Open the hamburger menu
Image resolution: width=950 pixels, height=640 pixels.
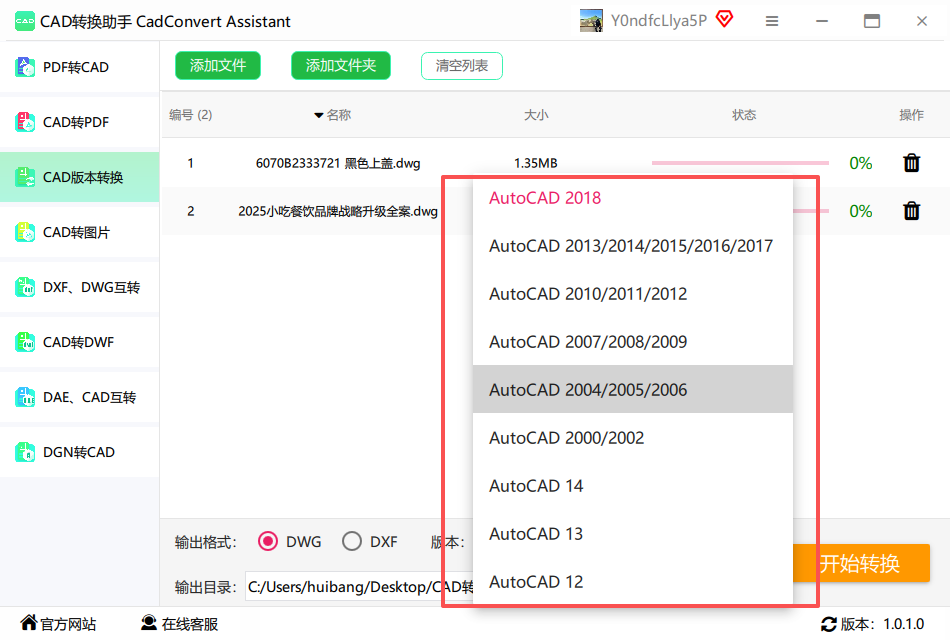771,21
